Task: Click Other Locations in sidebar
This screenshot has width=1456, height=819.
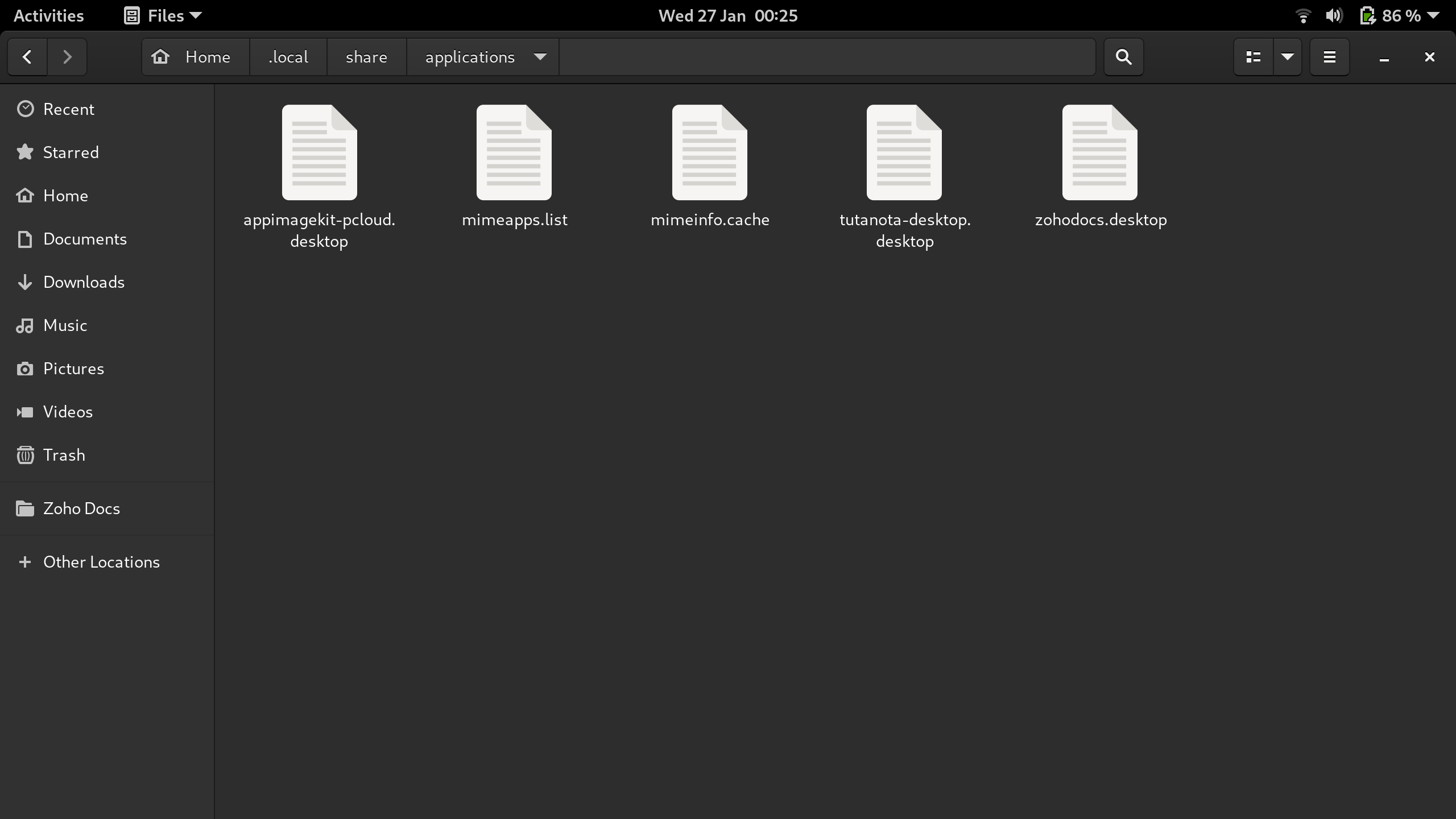Action: tap(101, 562)
